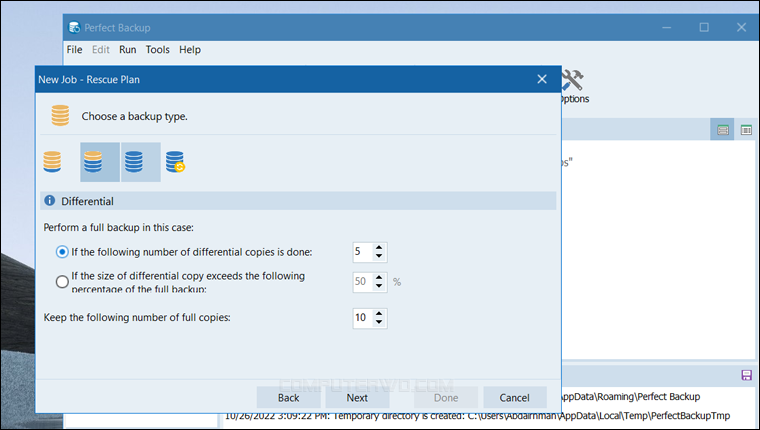Maximize the Perfect Backup window

pyautogui.click(x=704, y=28)
